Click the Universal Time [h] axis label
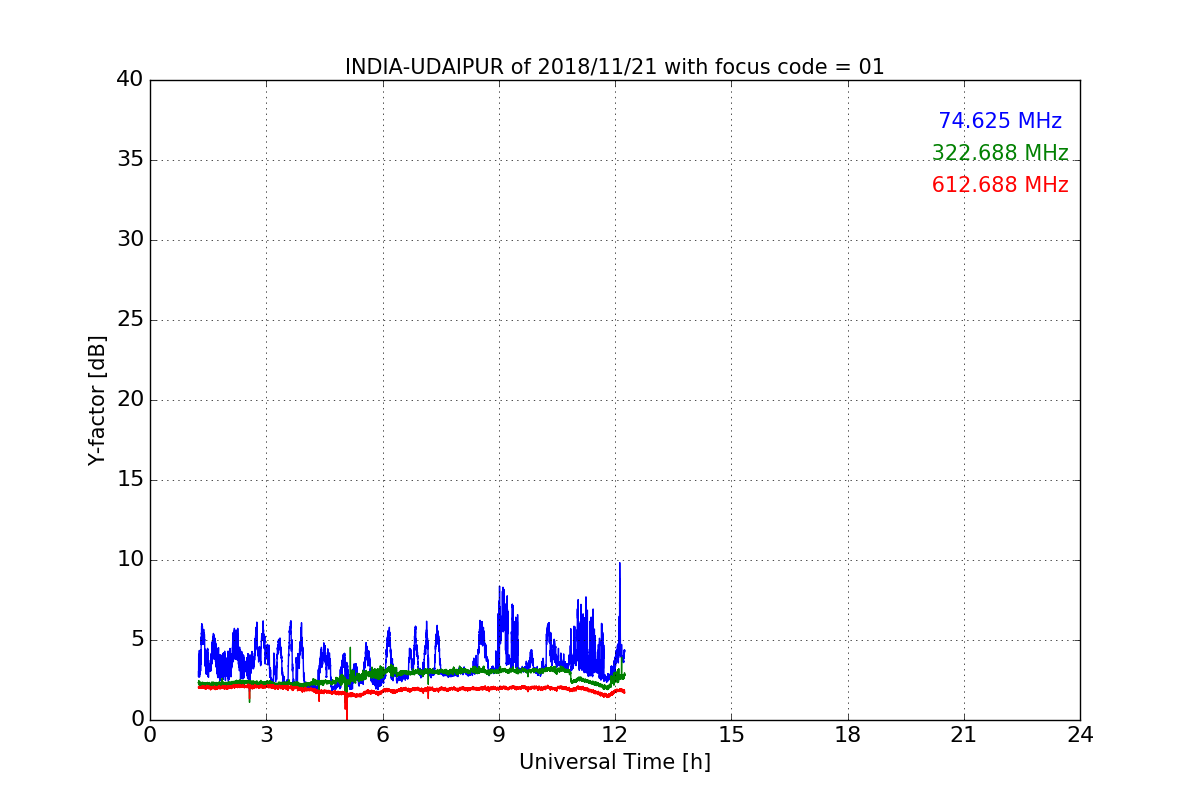The image size is (1200, 800). (x=614, y=762)
